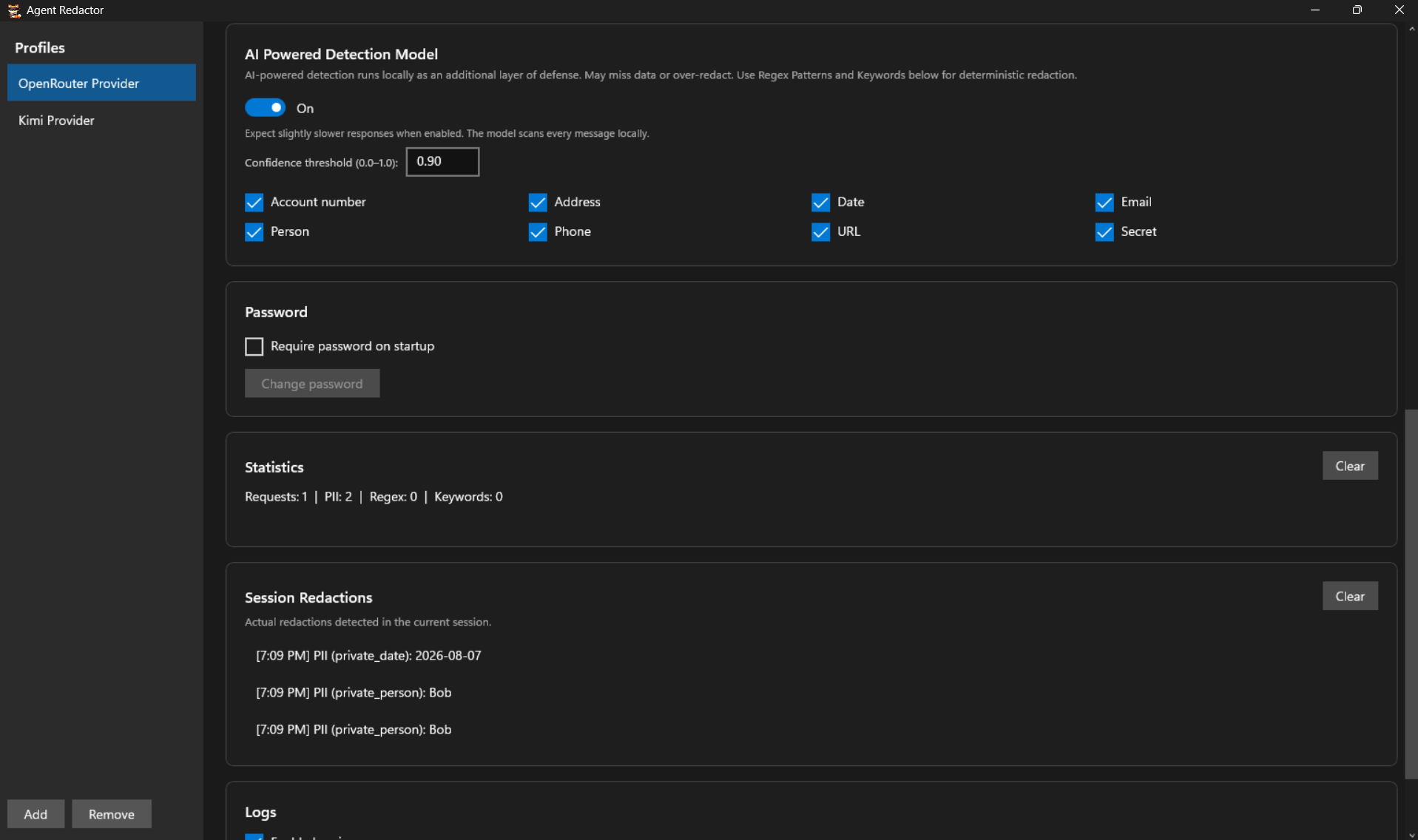The height and width of the screenshot is (840, 1418).
Task: Select the Kimi Provider profile
Action: [101, 120]
